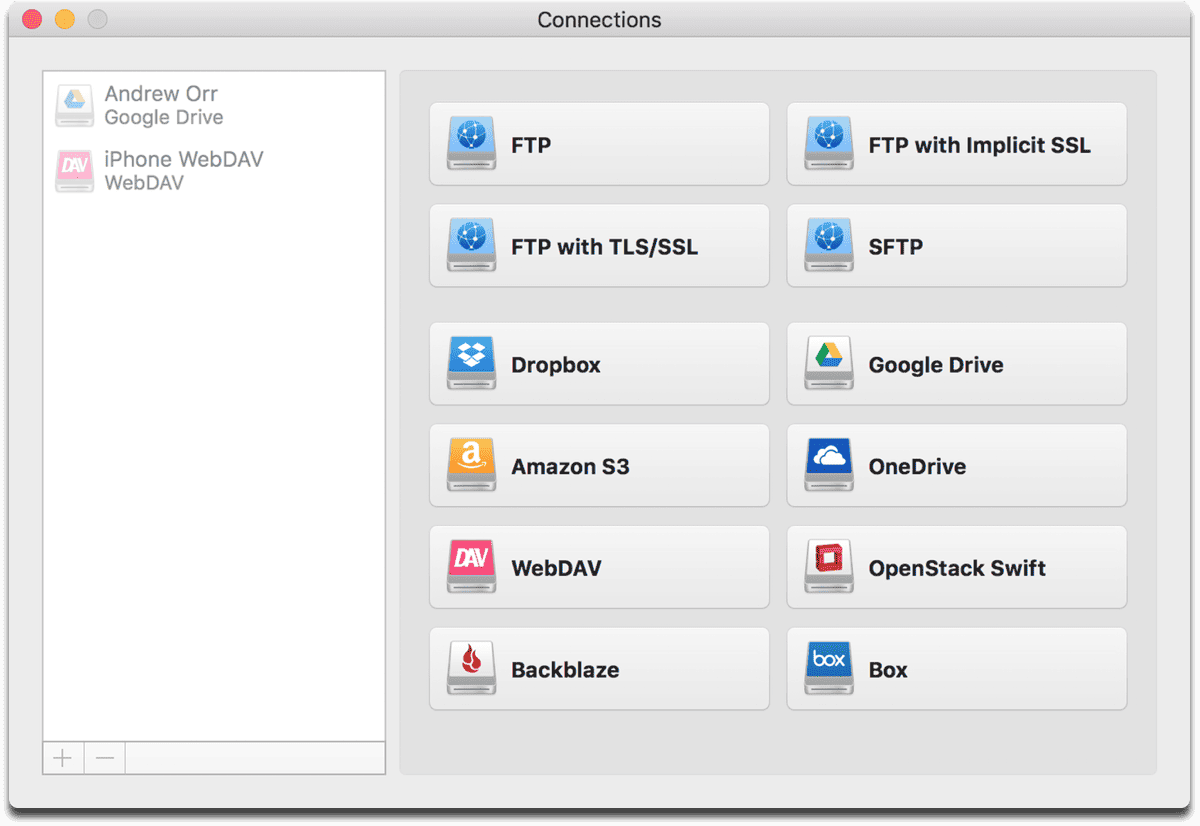The image size is (1200, 826).
Task: Click the Backblaze flame icon
Action: click(471, 669)
